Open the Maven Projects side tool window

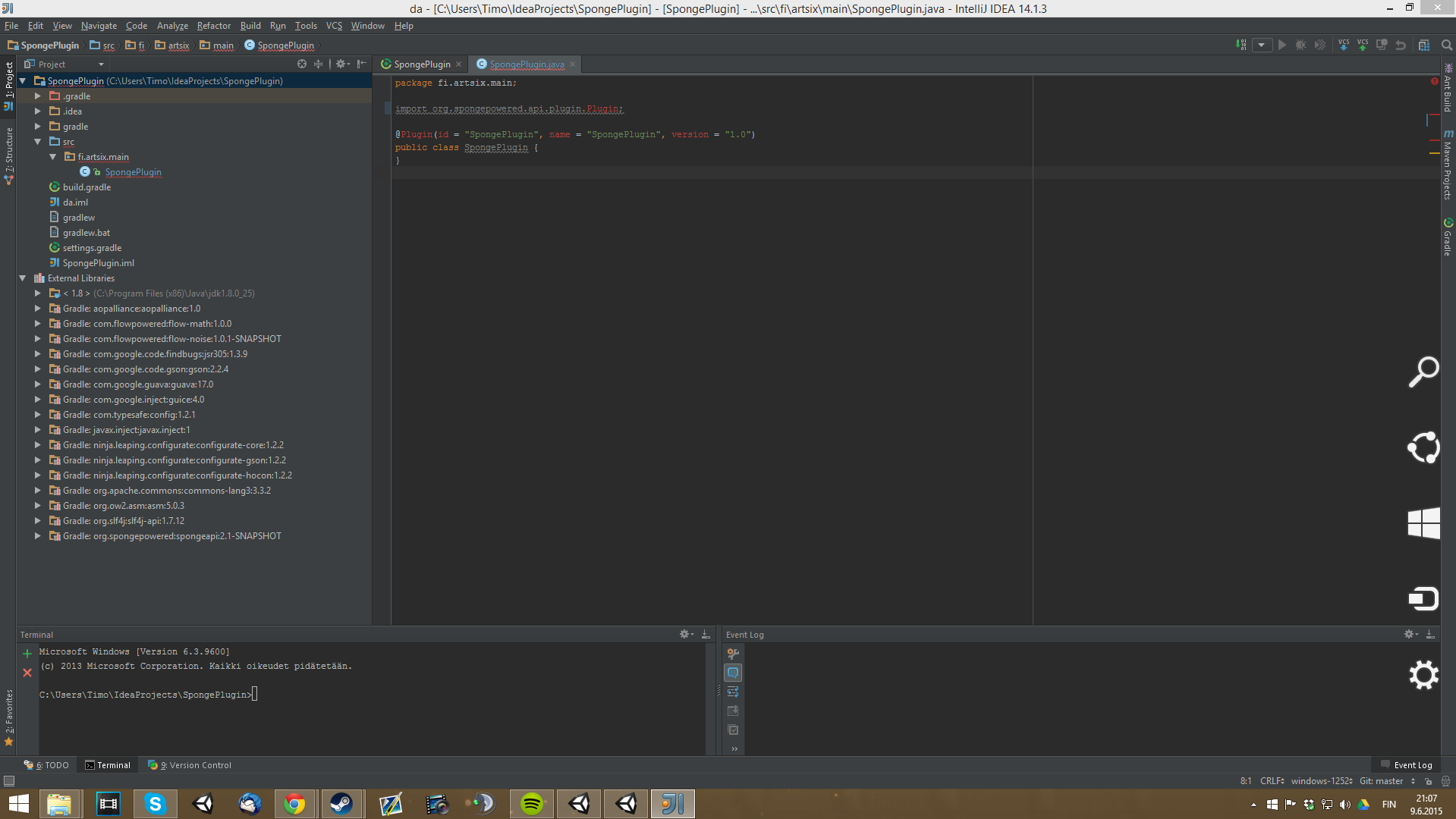(x=1448, y=165)
